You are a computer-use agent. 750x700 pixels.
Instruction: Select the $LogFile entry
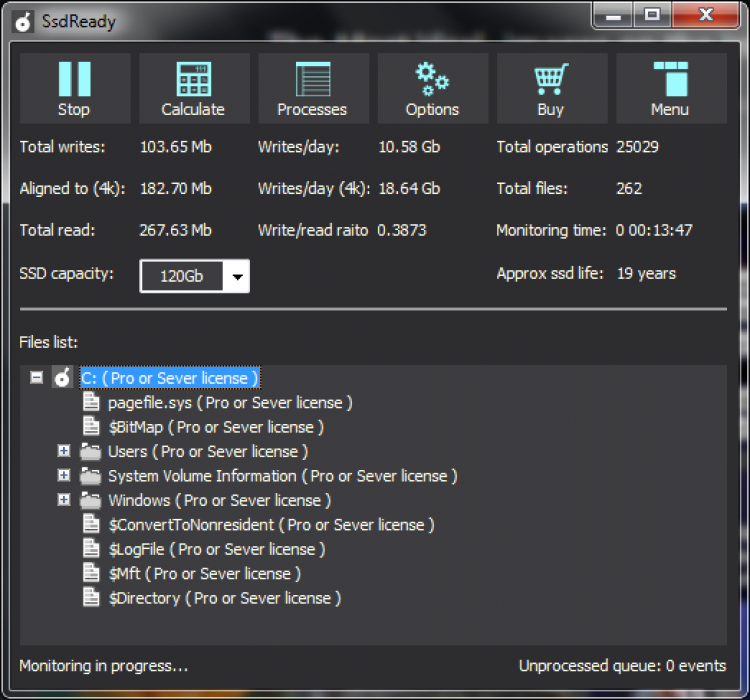217,549
